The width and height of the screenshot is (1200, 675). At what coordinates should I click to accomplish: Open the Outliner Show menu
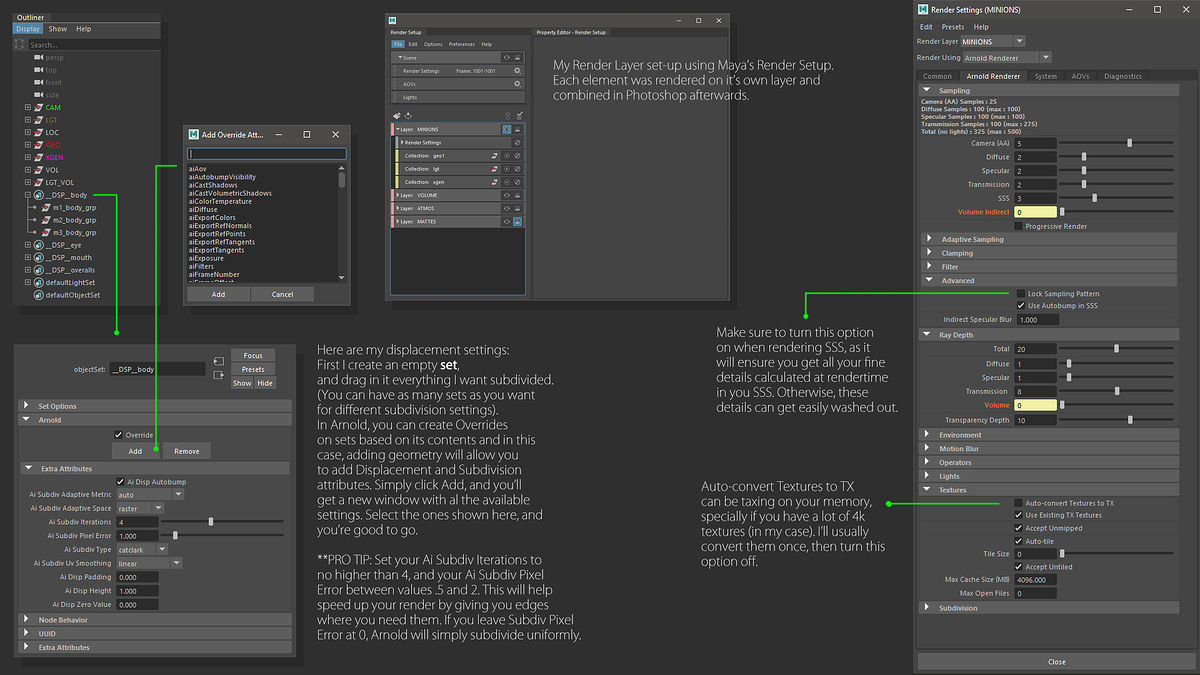pyautogui.click(x=58, y=29)
